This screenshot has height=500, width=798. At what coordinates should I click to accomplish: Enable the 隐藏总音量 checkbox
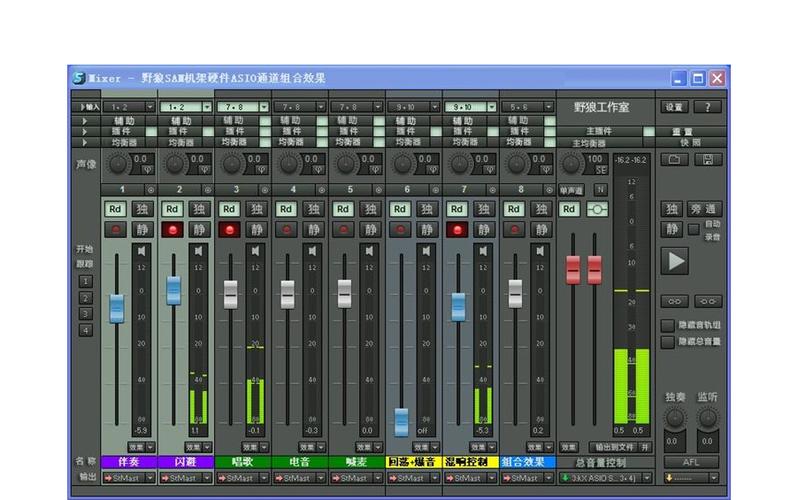[x=667, y=342]
